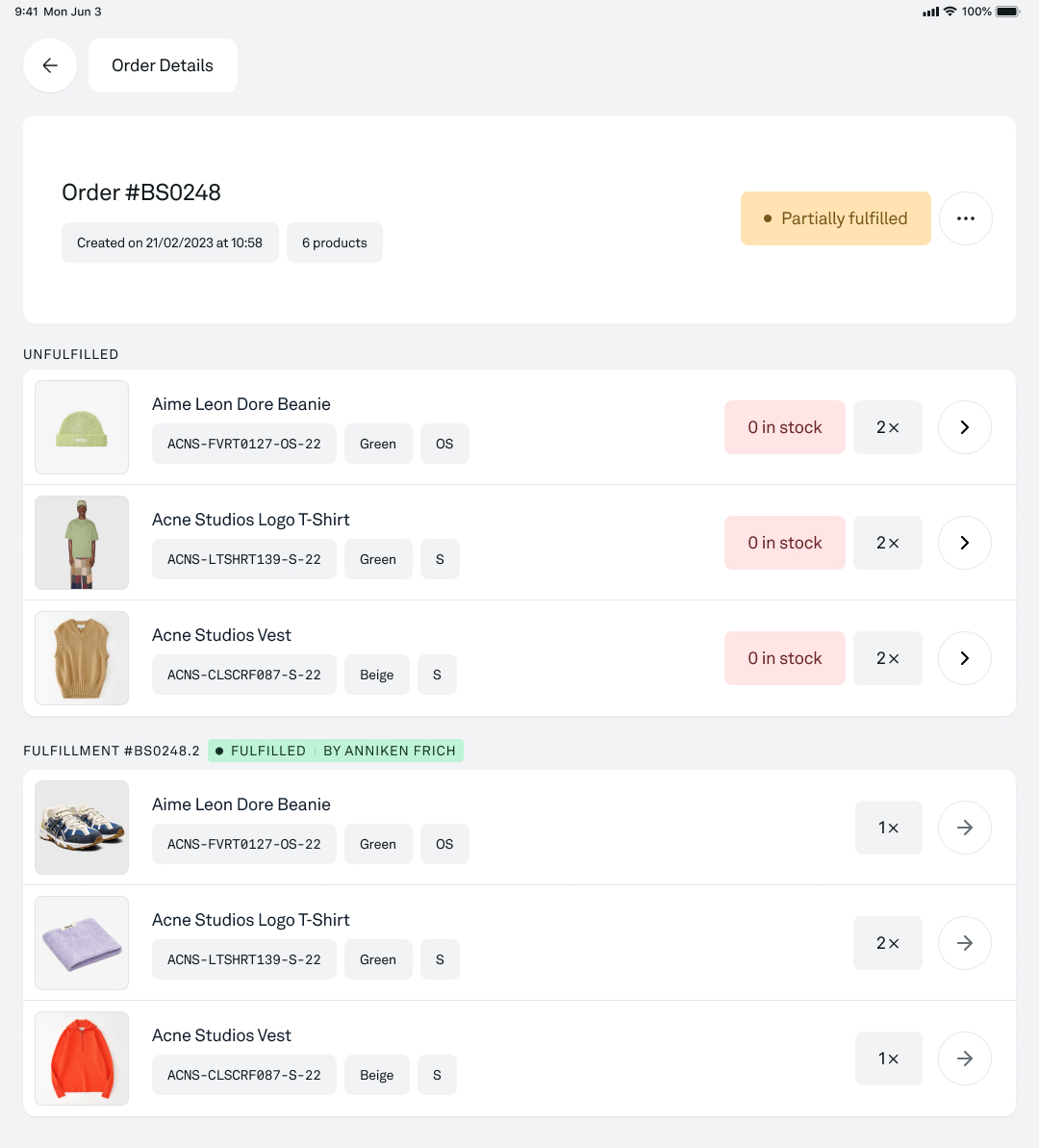The image size is (1039, 1148).
Task: Open fulfilled Acne Studios Vest arrow
Action: (x=964, y=1059)
